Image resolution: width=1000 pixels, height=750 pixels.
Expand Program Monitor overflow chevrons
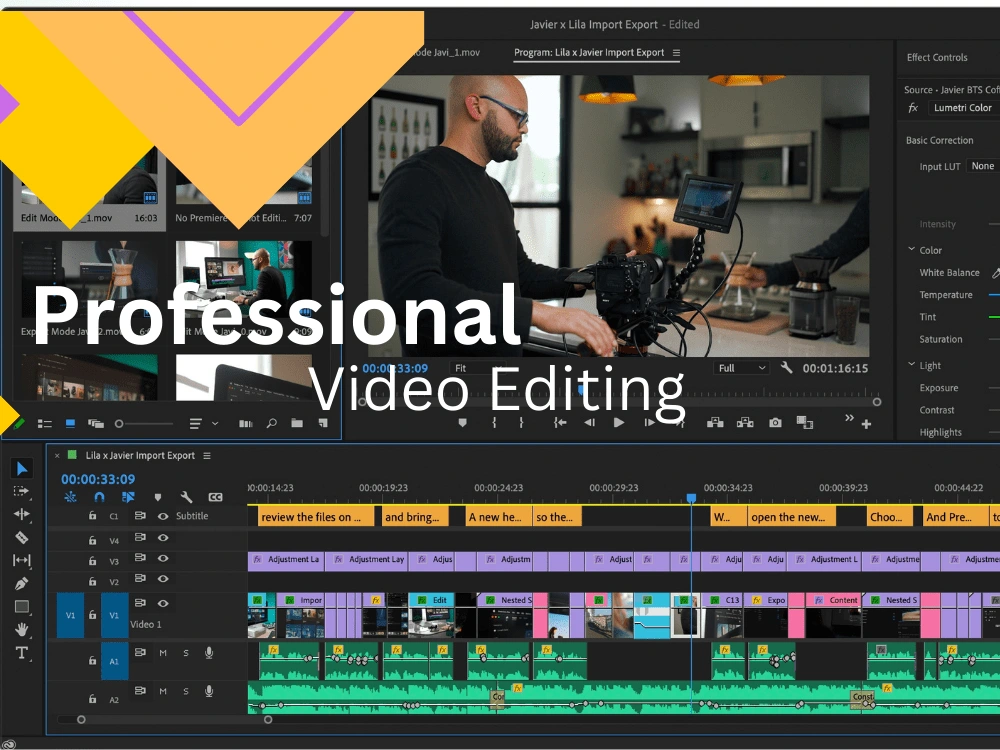tap(849, 418)
